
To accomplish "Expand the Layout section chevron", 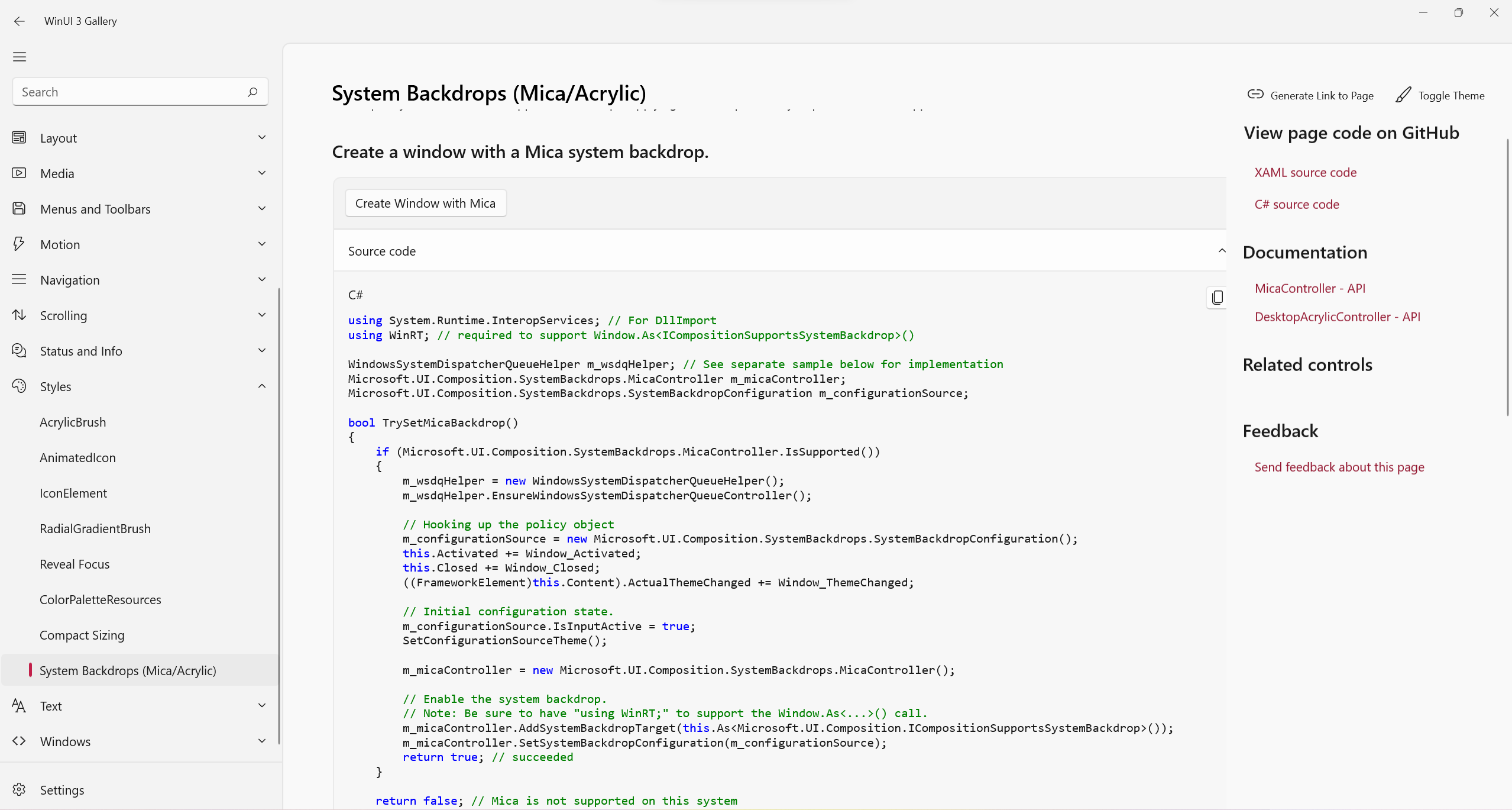I will click(x=262, y=137).
